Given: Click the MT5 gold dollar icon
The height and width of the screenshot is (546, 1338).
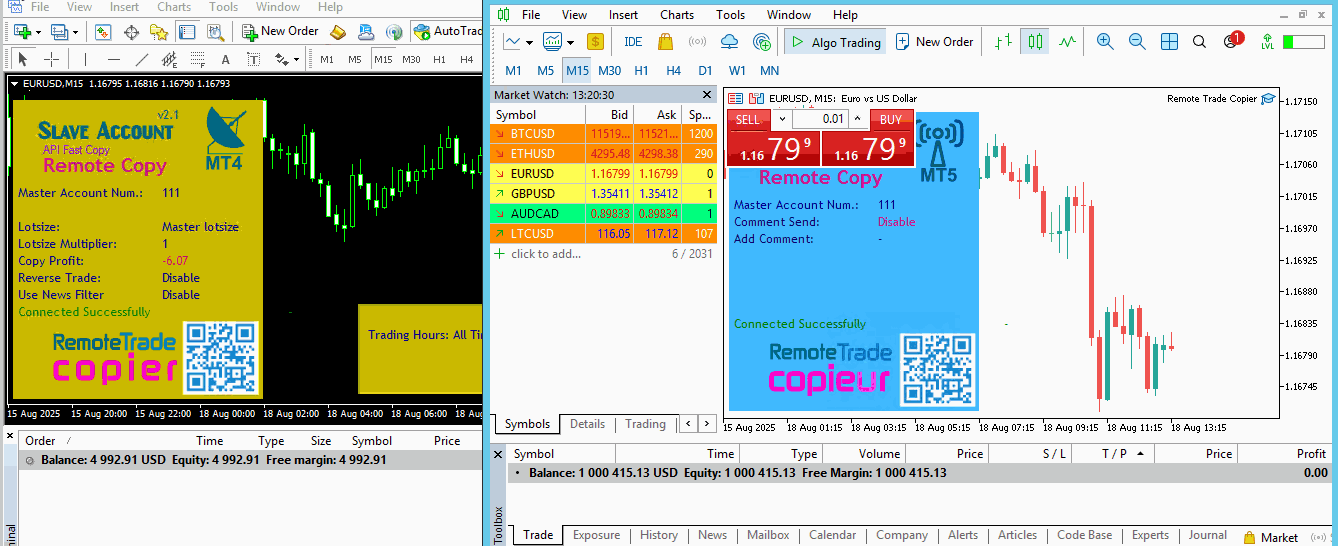Looking at the screenshot, I should tap(595, 42).
